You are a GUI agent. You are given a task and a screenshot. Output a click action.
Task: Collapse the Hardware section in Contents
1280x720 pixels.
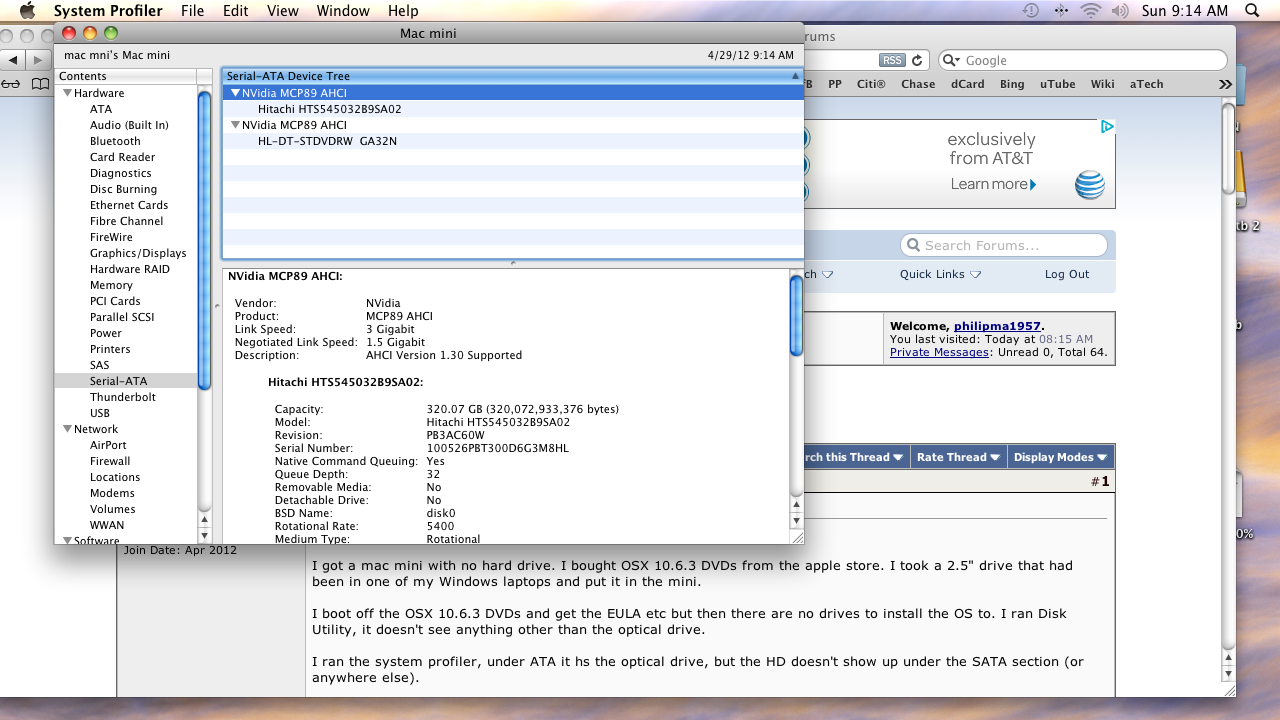(66, 93)
